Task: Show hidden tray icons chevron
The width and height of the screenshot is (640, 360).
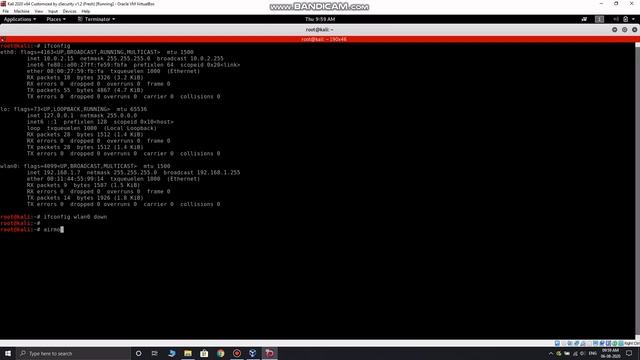Action: 551,353
